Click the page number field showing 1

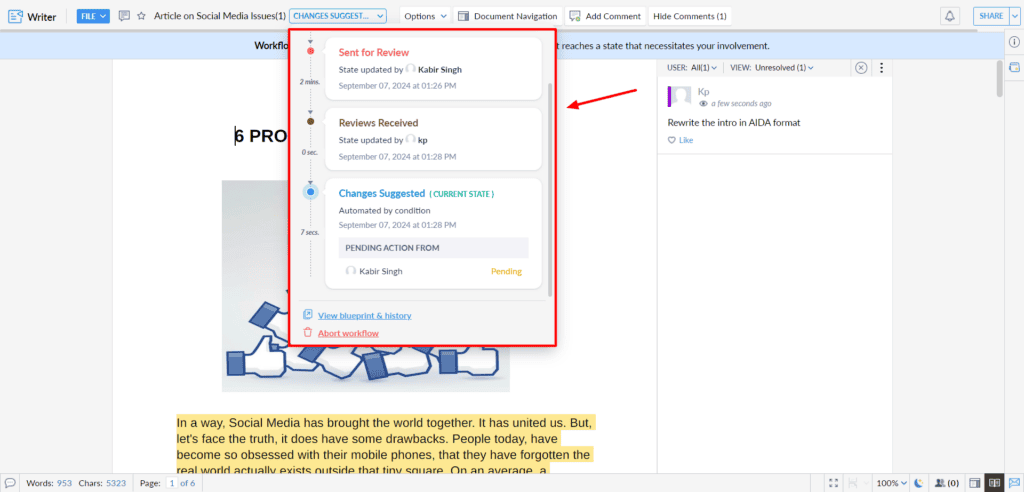click(x=172, y=484)
